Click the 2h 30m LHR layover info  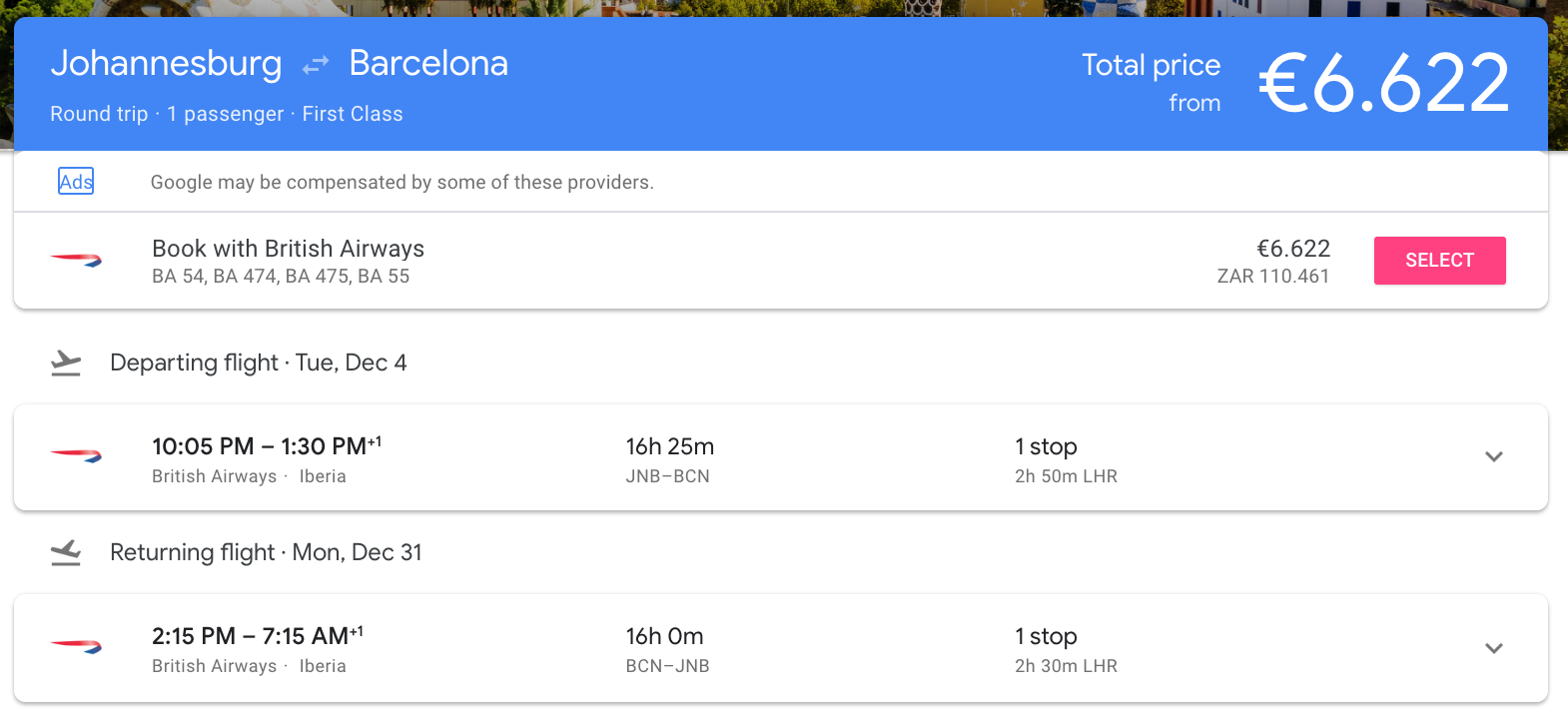tap(1066, 666)
